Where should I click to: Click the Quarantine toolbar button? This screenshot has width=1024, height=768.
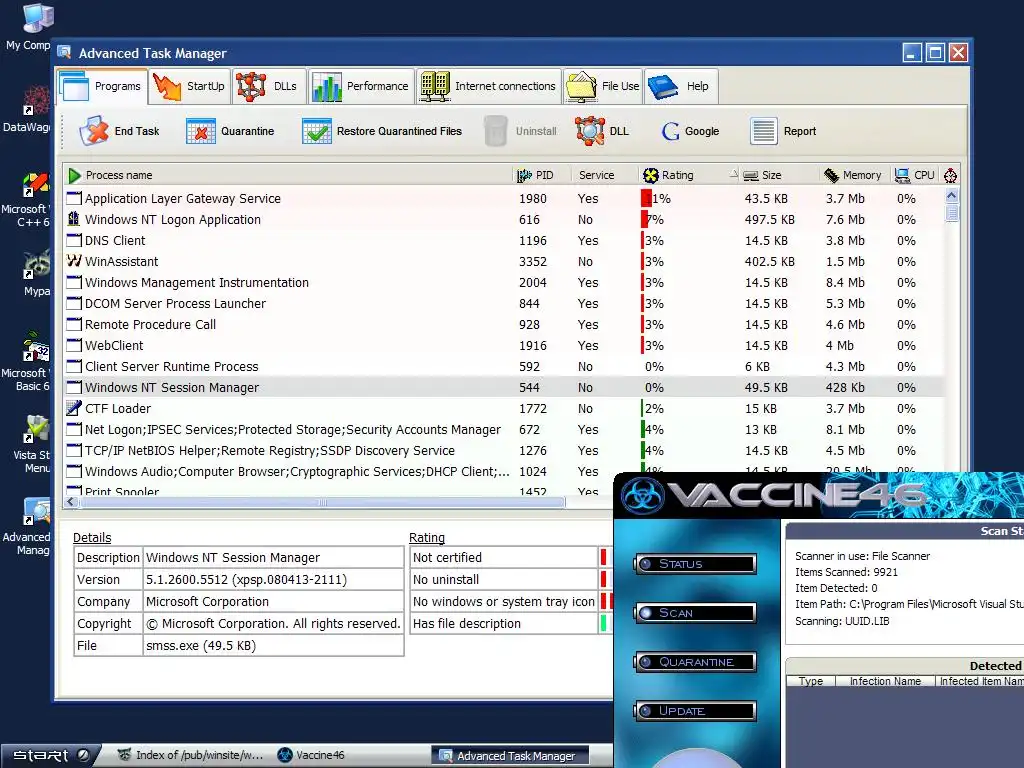point(231,131)
